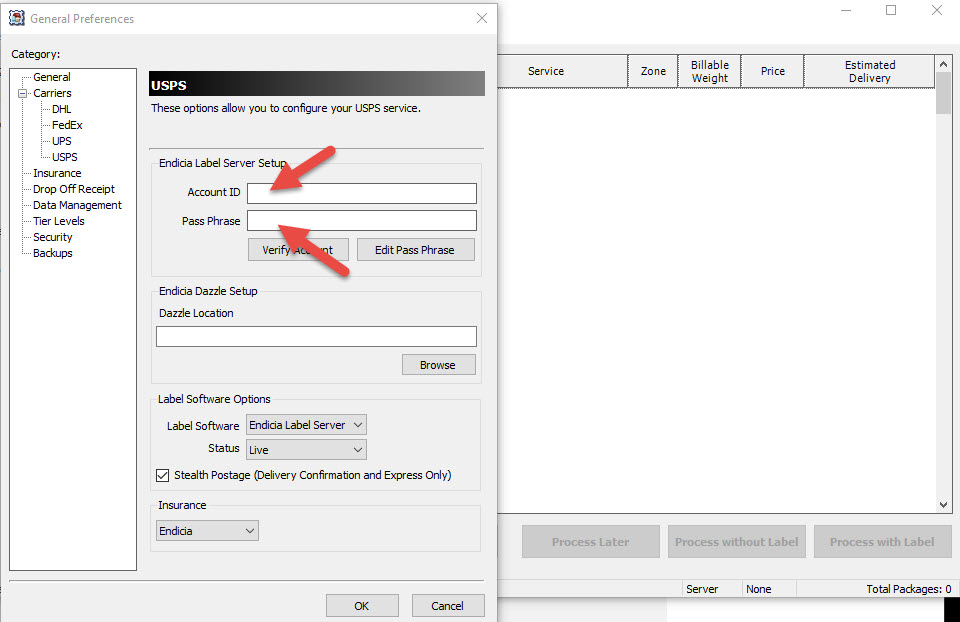Click the rate list scroll down arrow
Screen dimensions: 960x622
coord(943,505)
